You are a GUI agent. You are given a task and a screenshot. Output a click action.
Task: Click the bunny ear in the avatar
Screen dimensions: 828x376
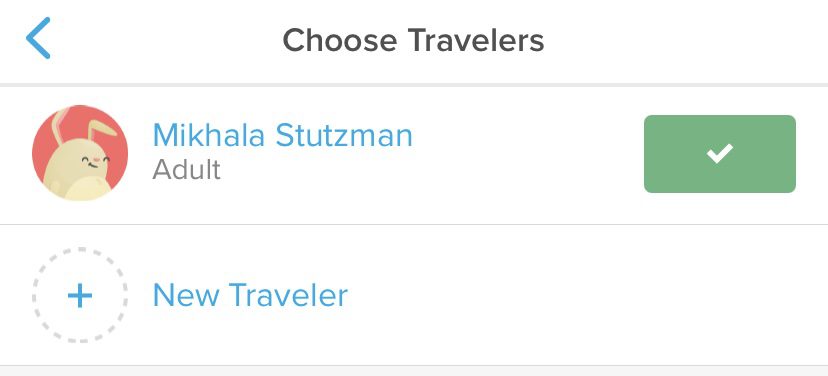point(102,130)
